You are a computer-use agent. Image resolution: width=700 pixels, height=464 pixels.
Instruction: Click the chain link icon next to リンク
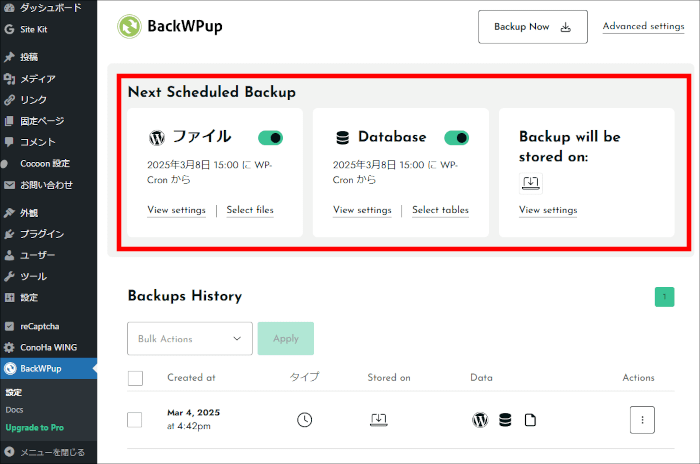click(x=9, y=100)
